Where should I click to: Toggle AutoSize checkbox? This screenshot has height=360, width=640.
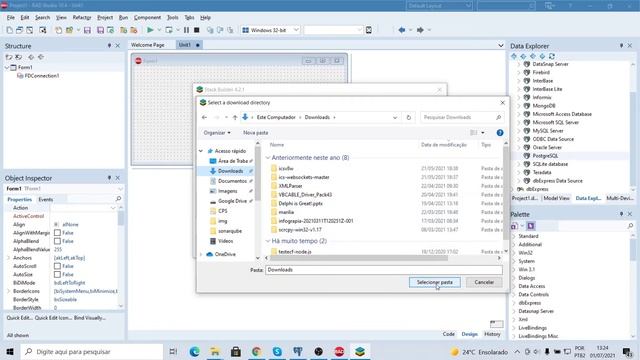[x=58, y=275]
